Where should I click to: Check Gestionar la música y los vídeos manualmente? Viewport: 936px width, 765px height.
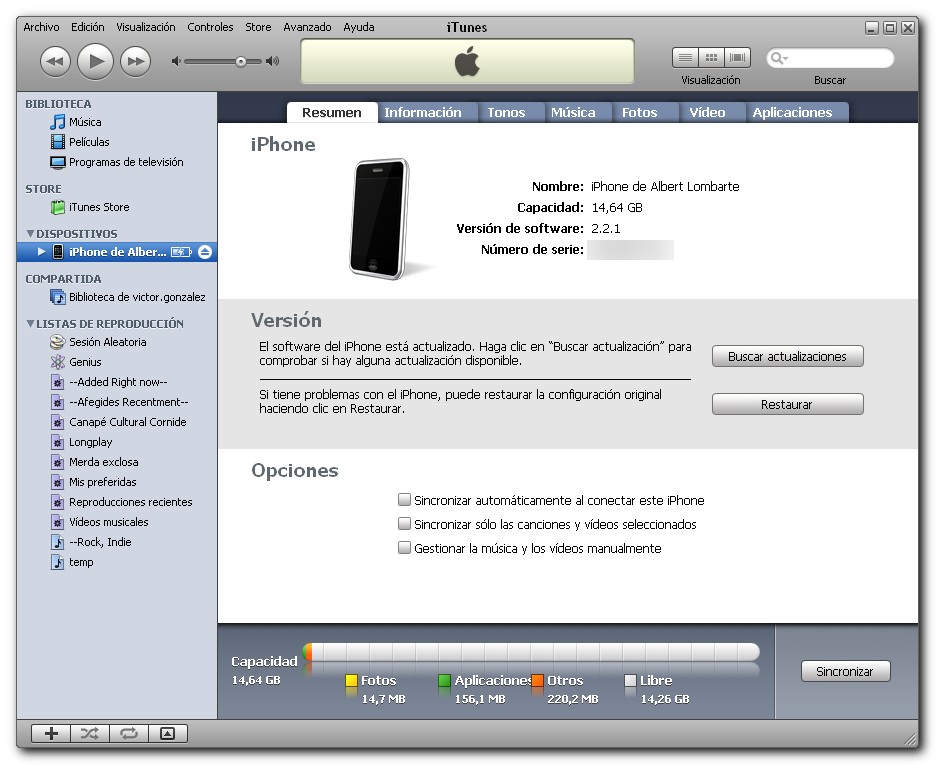pyautogui.click(x=404, y=547)
